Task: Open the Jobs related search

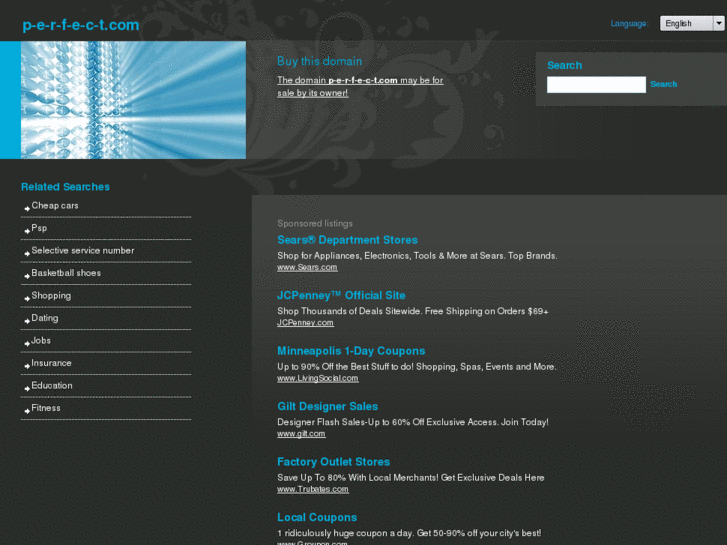Action: click(41, 340)
